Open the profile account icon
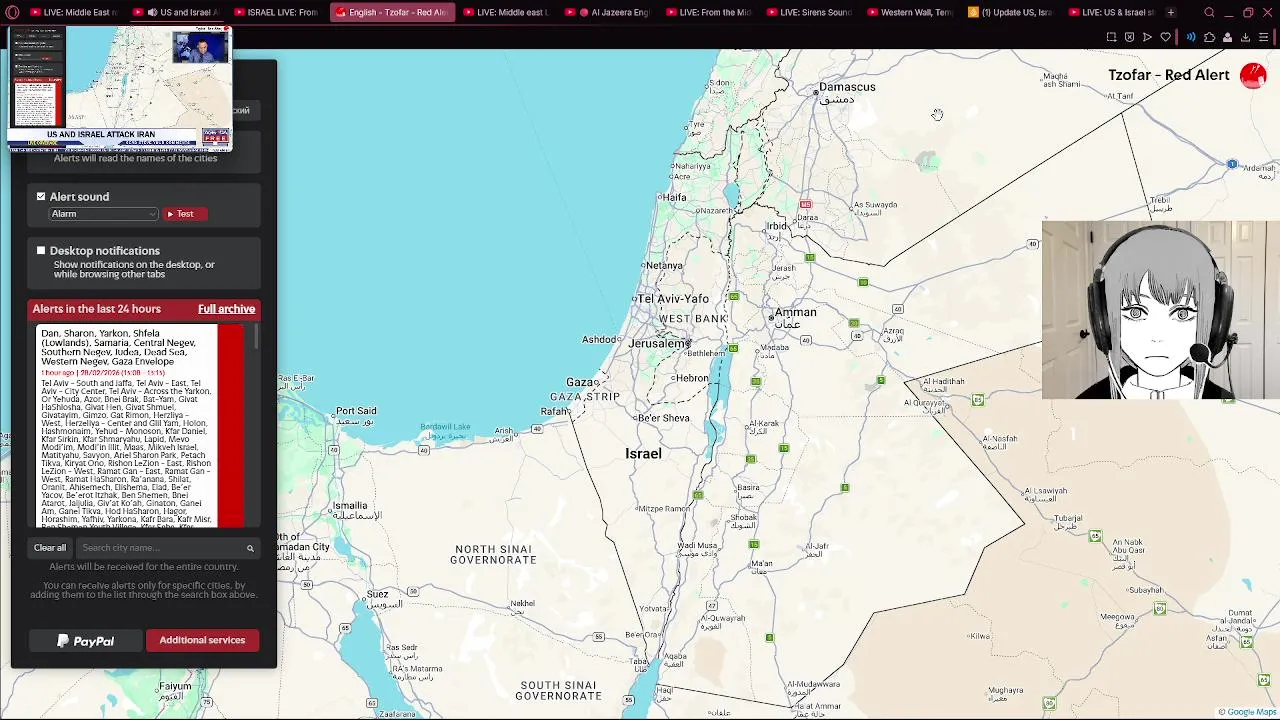Image resolution: width=1280 pixels, height=720 pixels. [1227, 37]
